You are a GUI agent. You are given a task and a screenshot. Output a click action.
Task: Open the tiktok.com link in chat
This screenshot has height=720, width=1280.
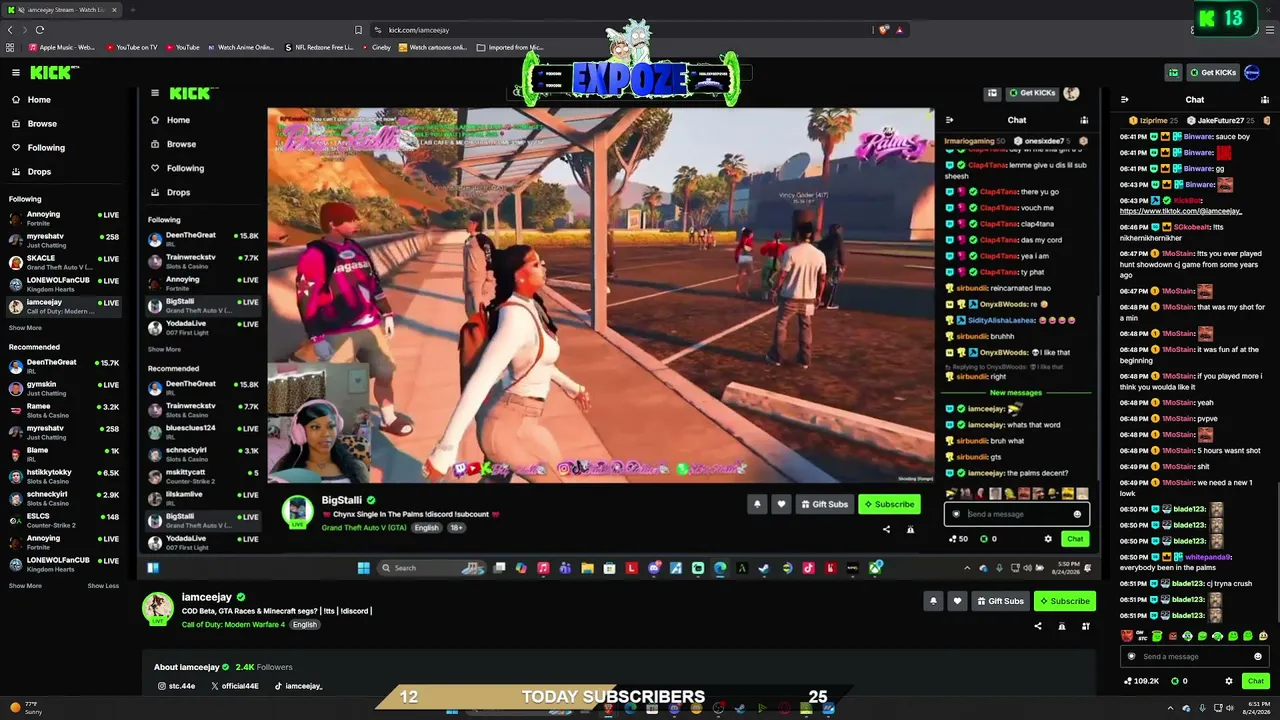(1180, 211)
